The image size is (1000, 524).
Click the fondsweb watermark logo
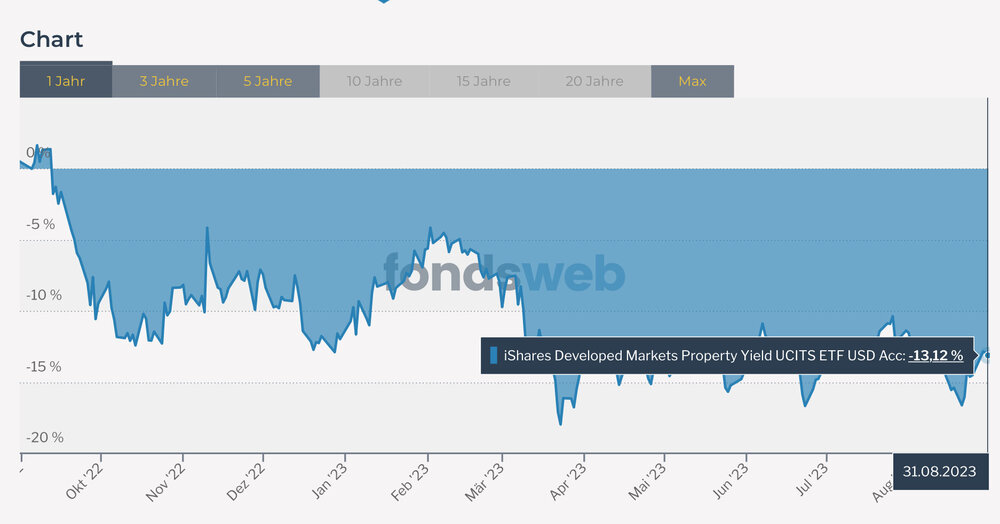pyautogui.click(x=504, y=273)
